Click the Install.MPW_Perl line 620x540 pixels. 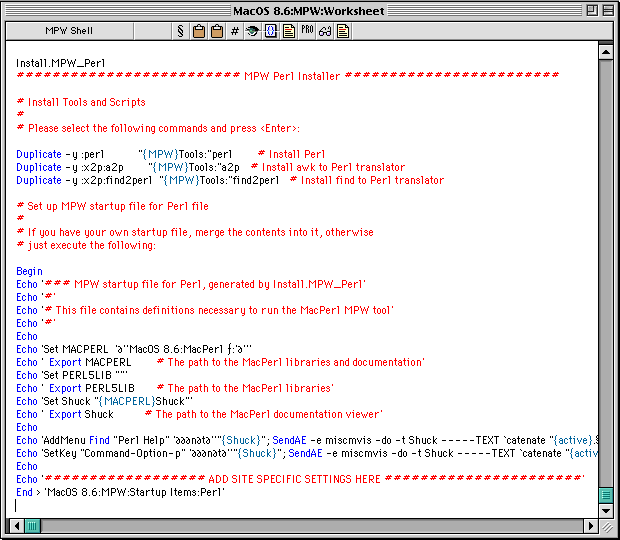60,63
